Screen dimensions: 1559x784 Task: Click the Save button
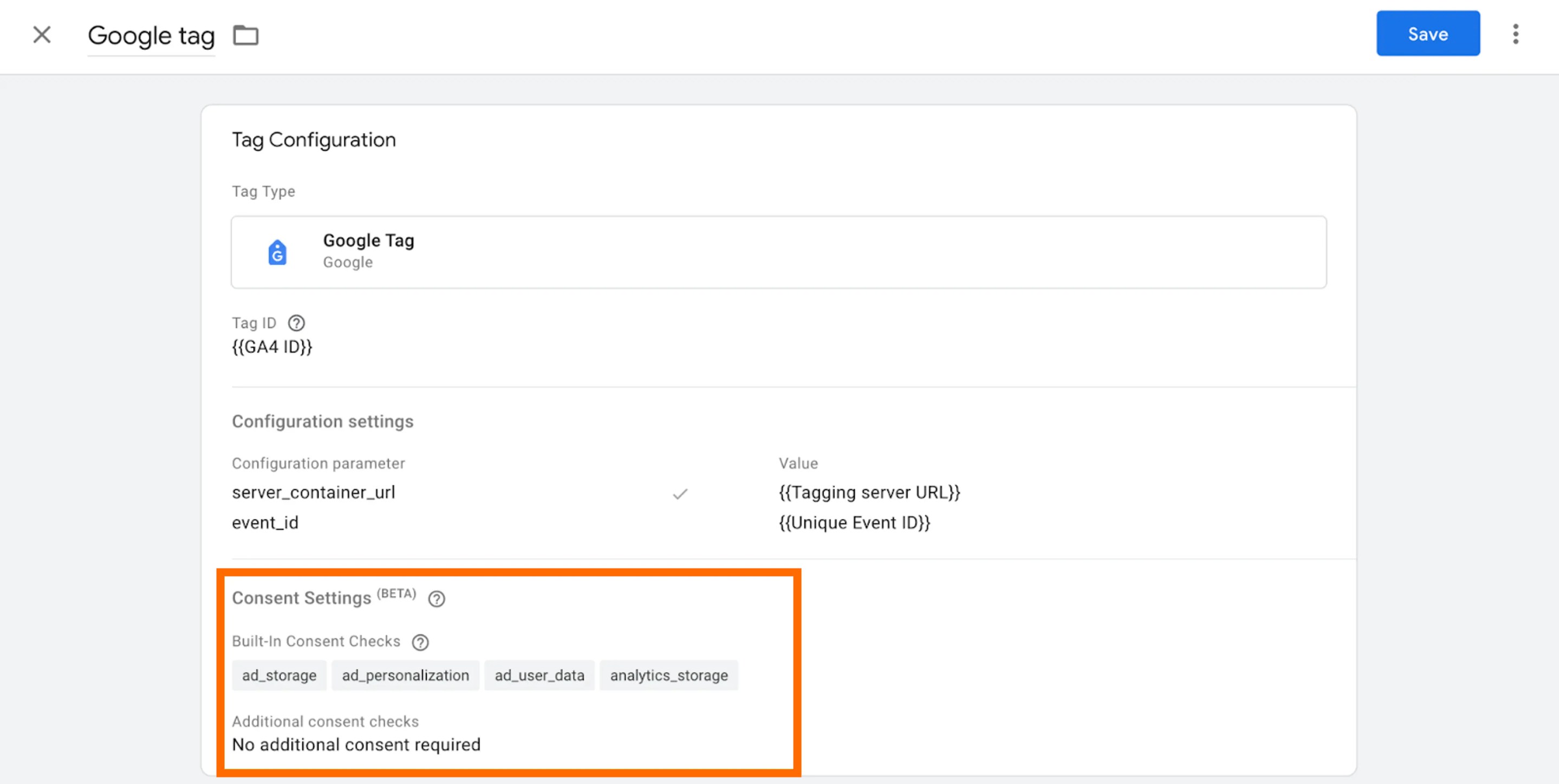tap(1428, 33)
